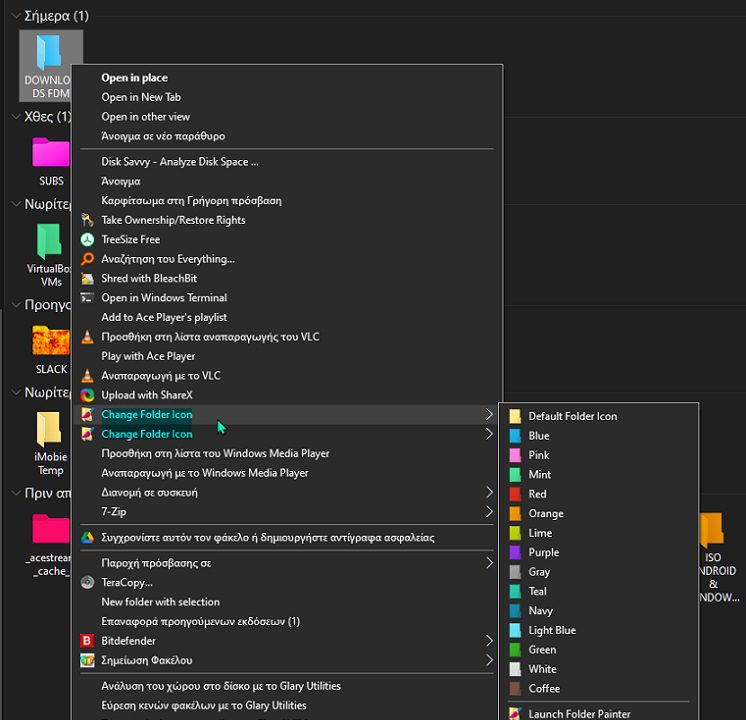The image size is (746, 720).
Task: Select the green VirtualBox VMs folder
Action: pyautogui.click(x=49, y=256)
